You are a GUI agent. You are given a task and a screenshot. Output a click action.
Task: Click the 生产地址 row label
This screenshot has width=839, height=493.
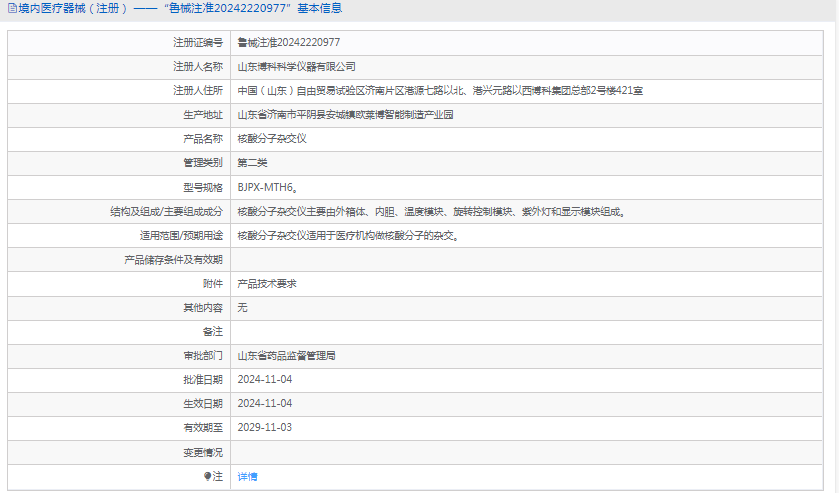point(203,115)
